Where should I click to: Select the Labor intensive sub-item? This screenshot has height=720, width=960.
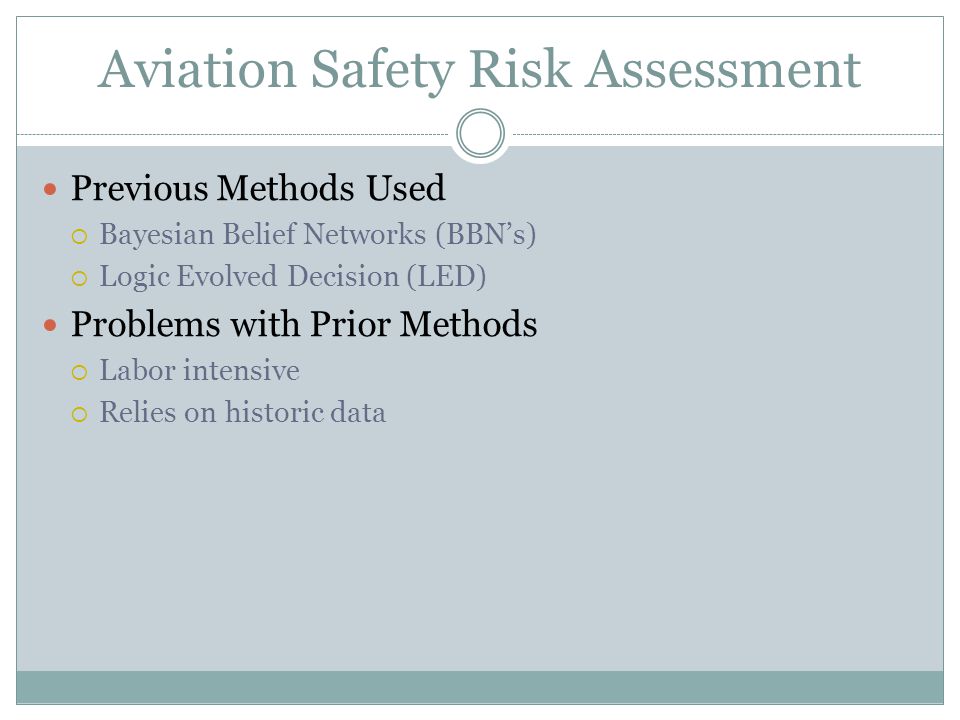200,371
